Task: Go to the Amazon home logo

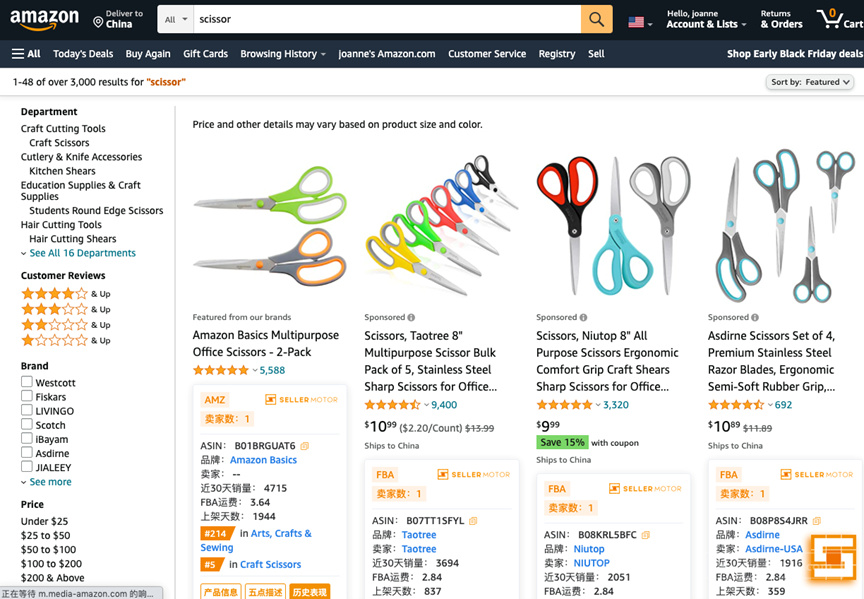Action: pyautogui.click(x=44, y=19)
